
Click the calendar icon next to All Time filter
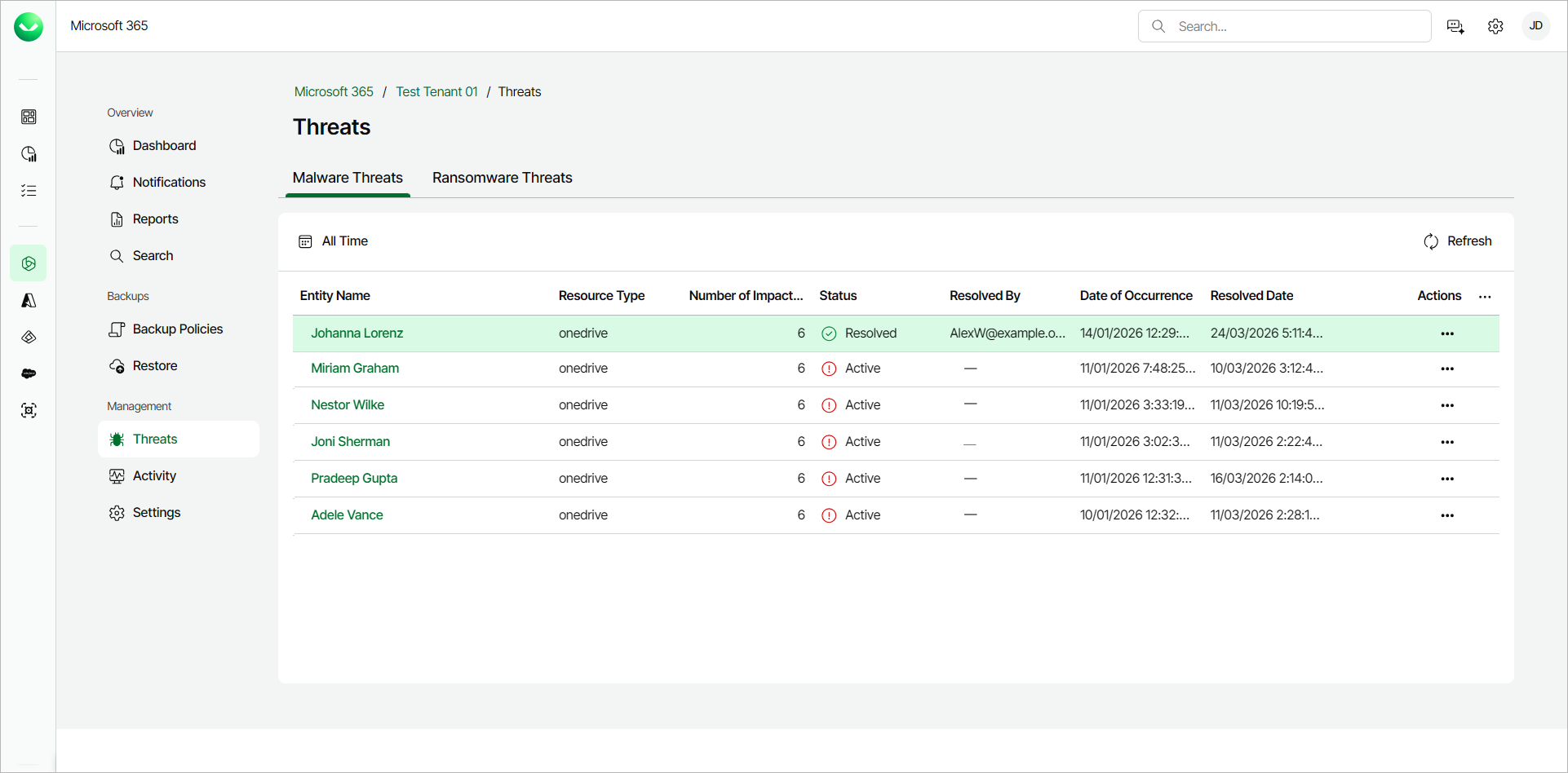click(x=305, y=241)
